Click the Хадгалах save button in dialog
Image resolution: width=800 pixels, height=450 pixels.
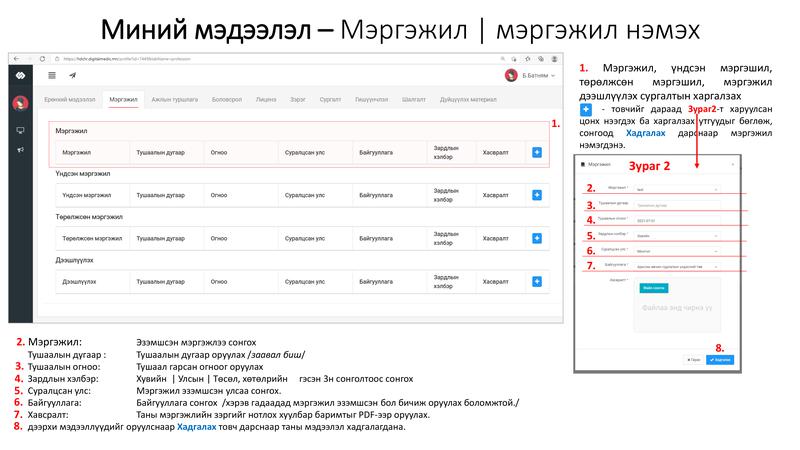(721, 359)
